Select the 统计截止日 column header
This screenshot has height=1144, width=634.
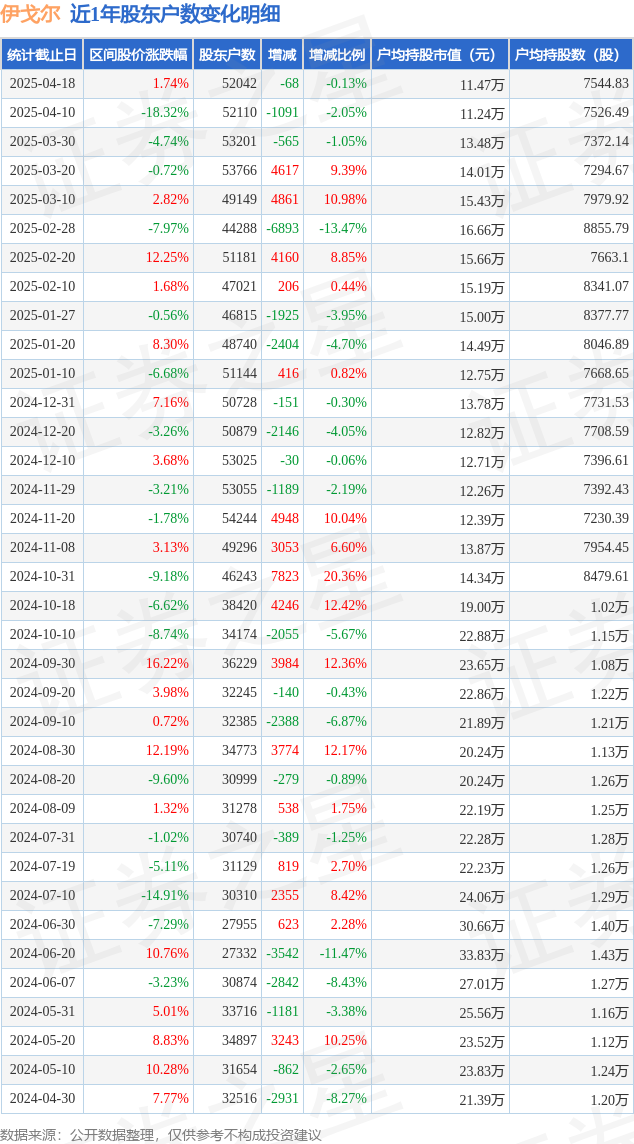tap(42, 54)
